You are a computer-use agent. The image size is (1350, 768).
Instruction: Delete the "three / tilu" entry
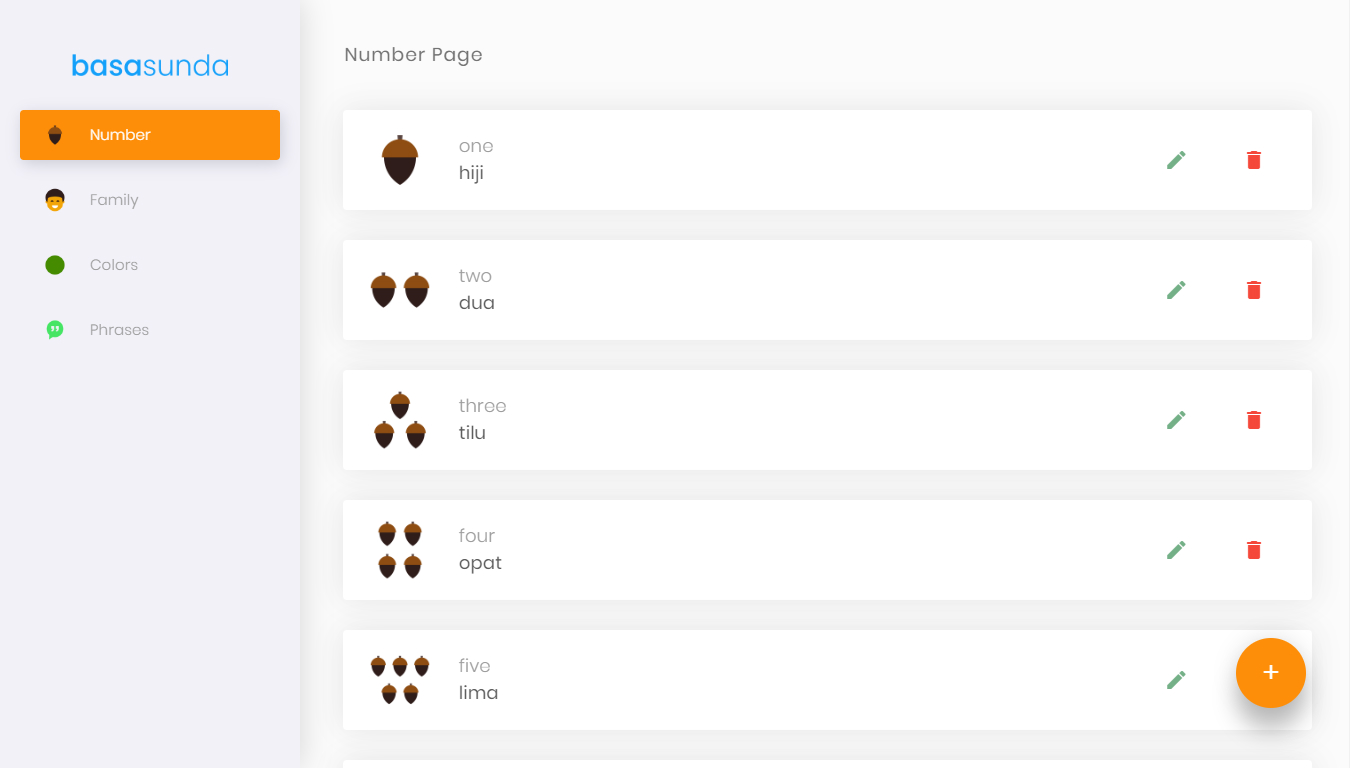[x=1254, y=420]
